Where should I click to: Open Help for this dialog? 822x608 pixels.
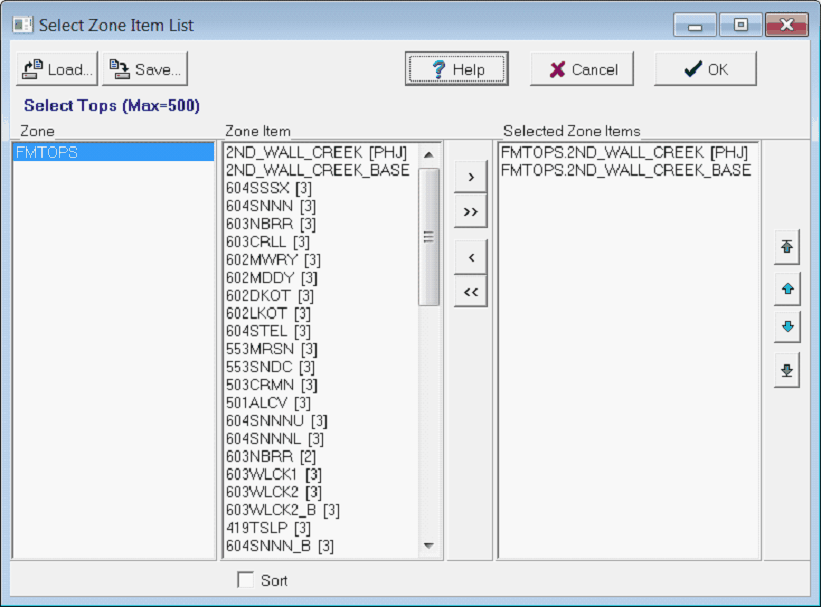tap(457, 69)
